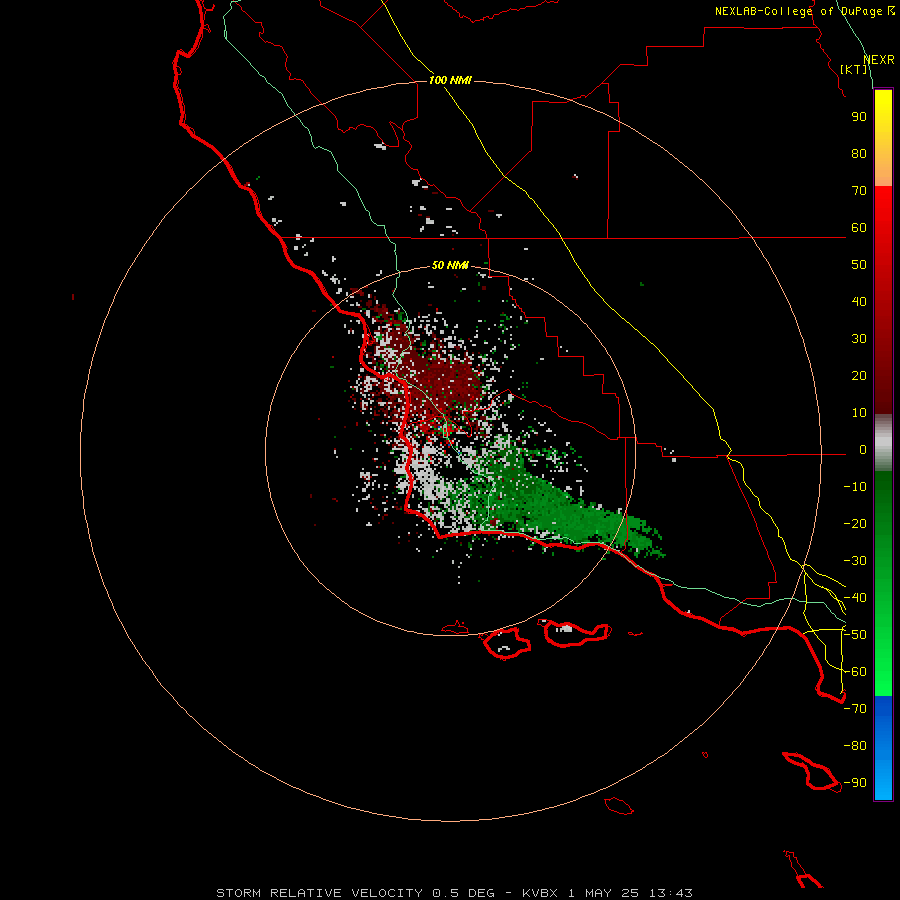Click the -70 value on velocity scale
The image size is (900, 900).
tap(855, 709)
